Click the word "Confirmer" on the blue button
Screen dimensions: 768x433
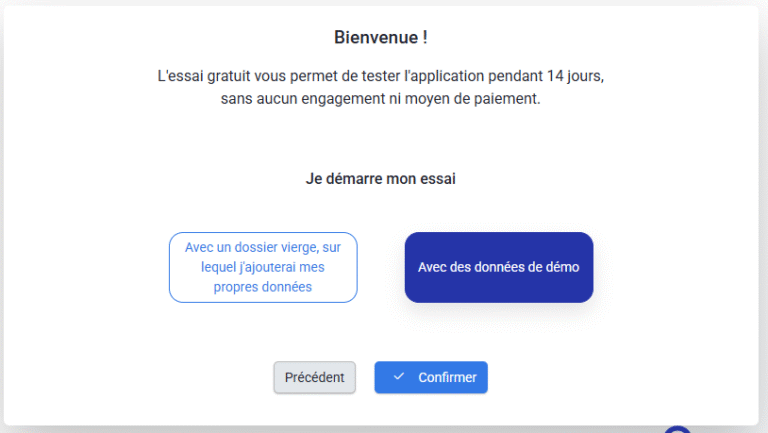coord(447,377)
